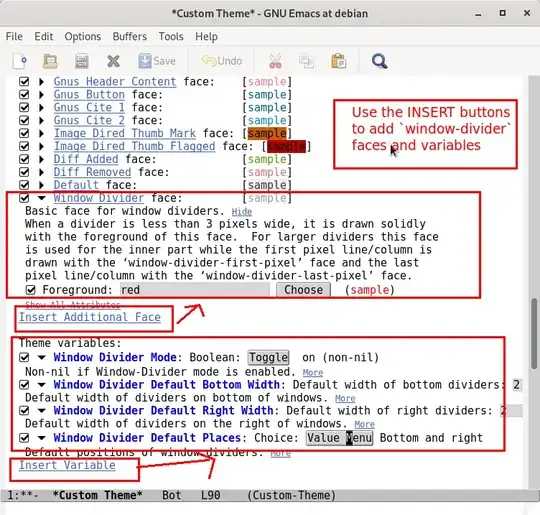Image resolution: width=540 pixels, height=515 pixels.
Task: Open a file via the folder toolbar icon
Action: [x=50, y=61]
